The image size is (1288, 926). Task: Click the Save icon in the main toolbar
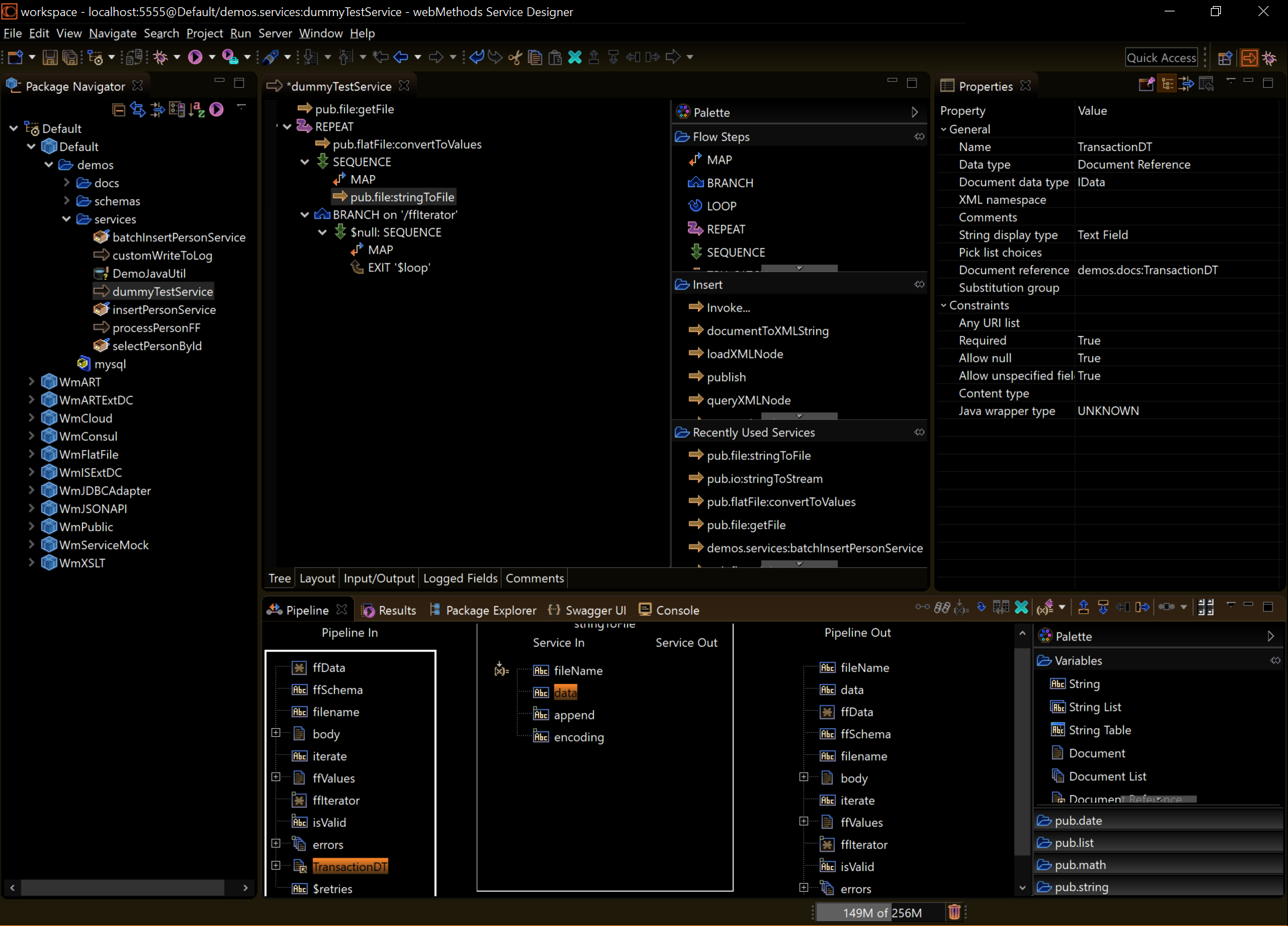pyautogui.click(x=50, y=58)
